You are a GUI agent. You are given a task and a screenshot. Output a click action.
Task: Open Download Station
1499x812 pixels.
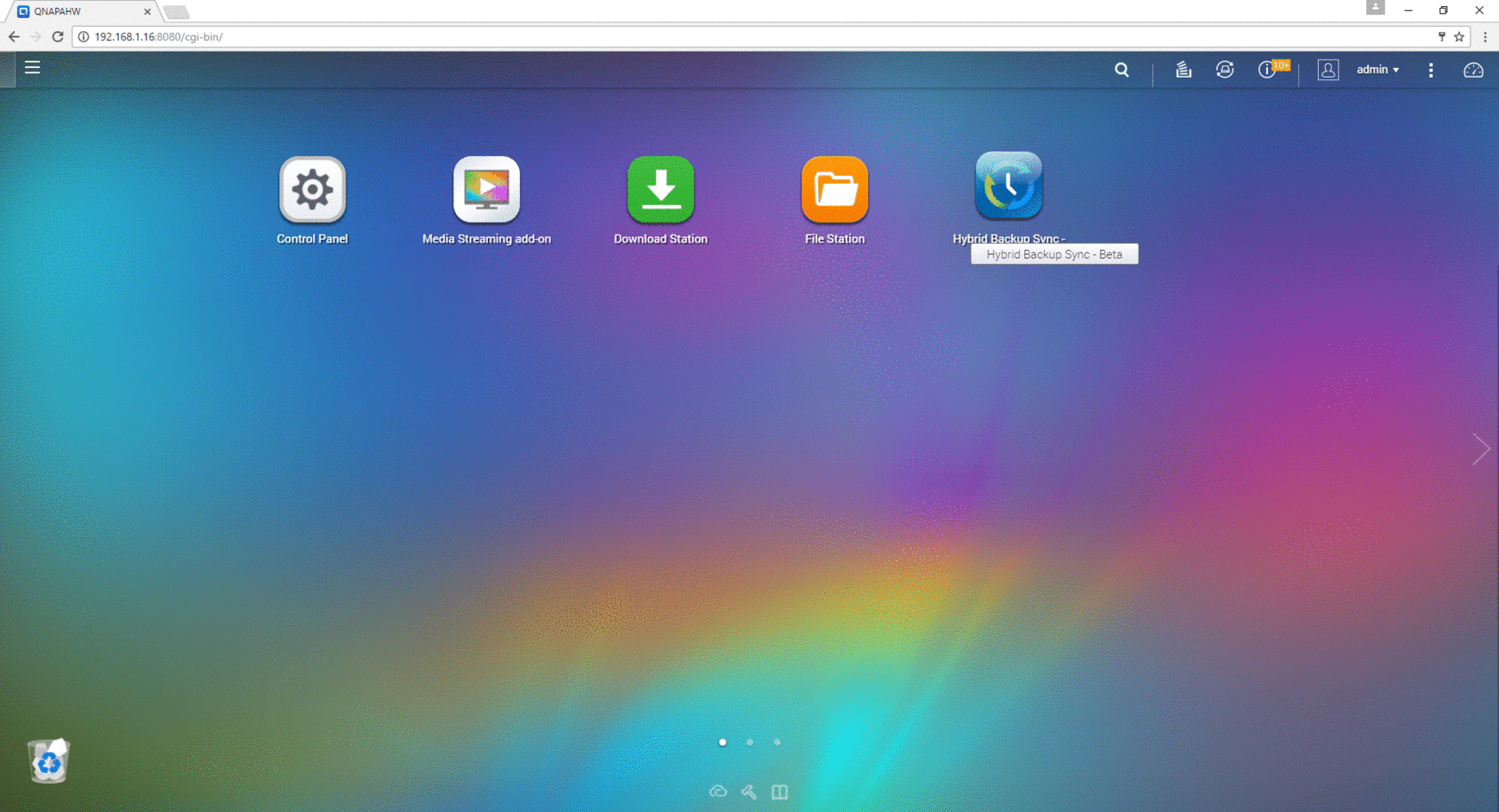[660, 190]
